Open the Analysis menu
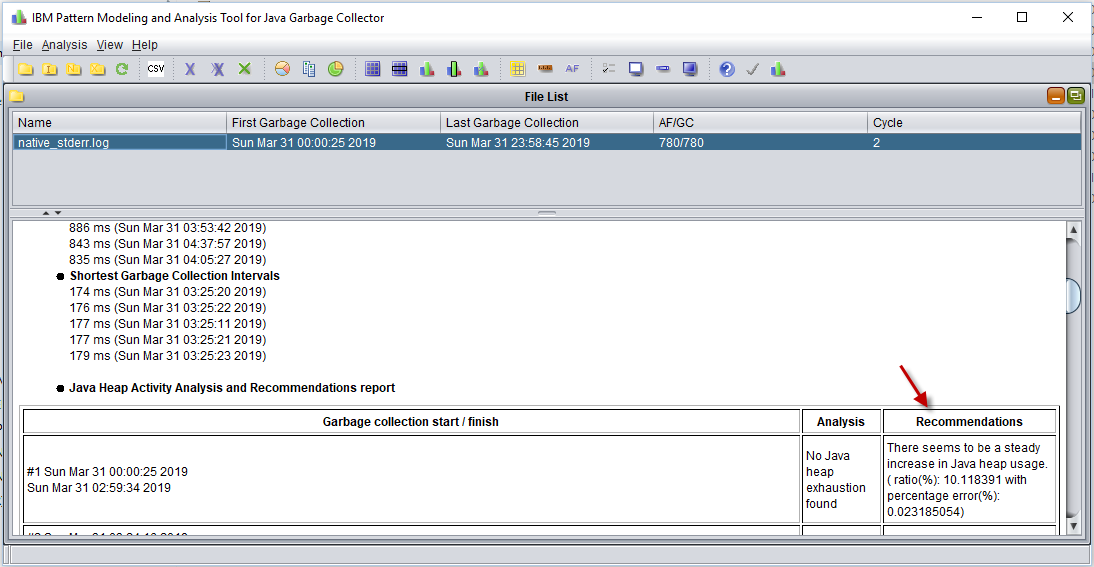 (x=64, y=45)
